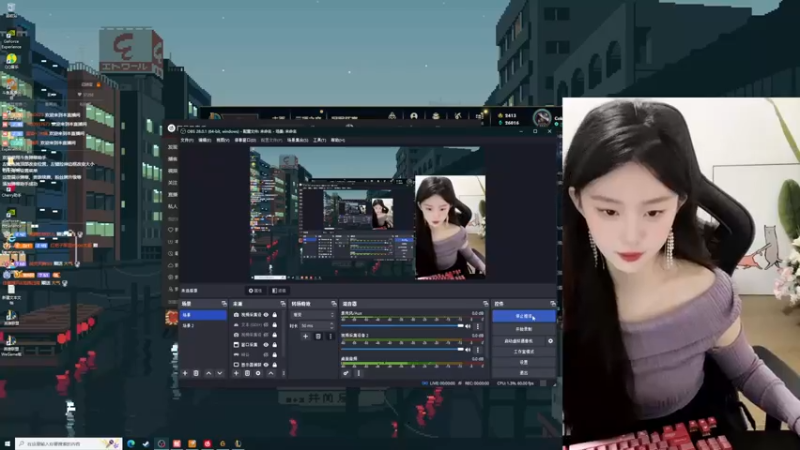Add a new source with plus icon

point(236,373)
